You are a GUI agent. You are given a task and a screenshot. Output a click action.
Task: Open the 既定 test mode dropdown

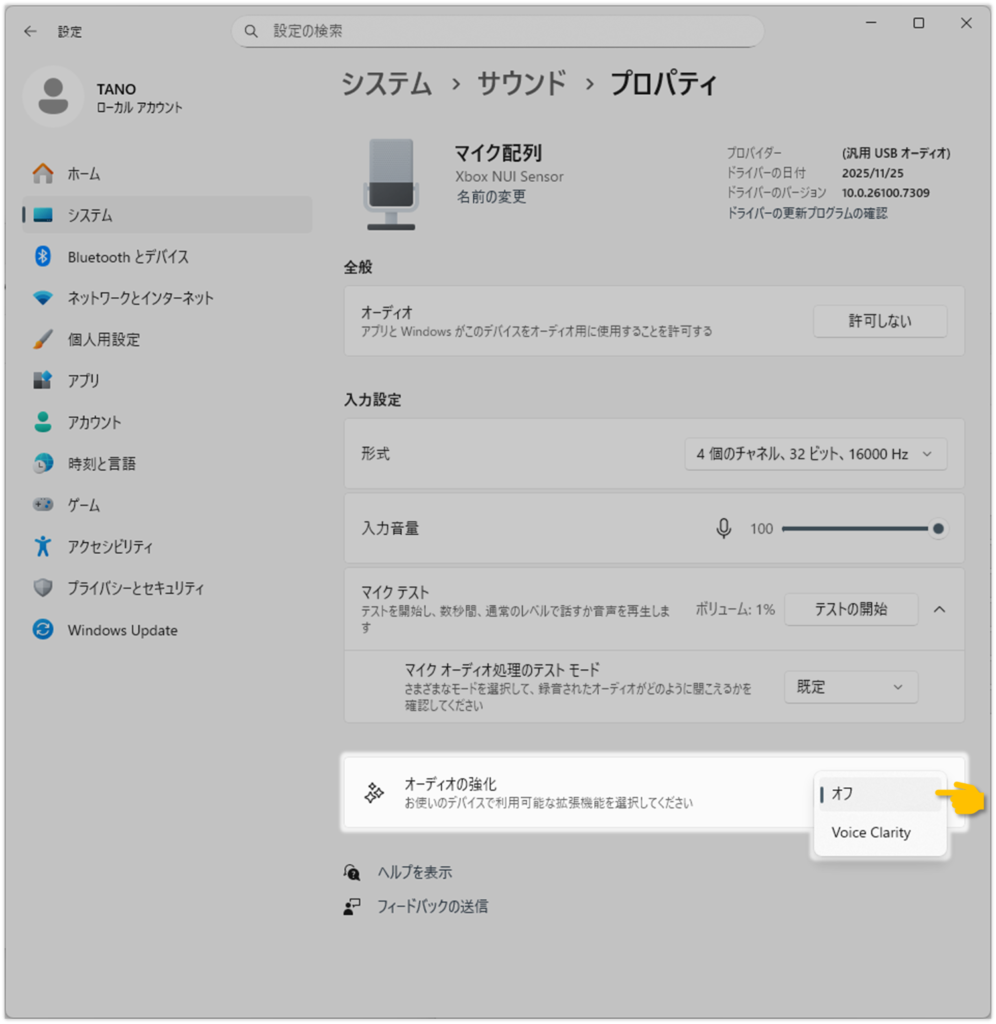tap(850, 687)
